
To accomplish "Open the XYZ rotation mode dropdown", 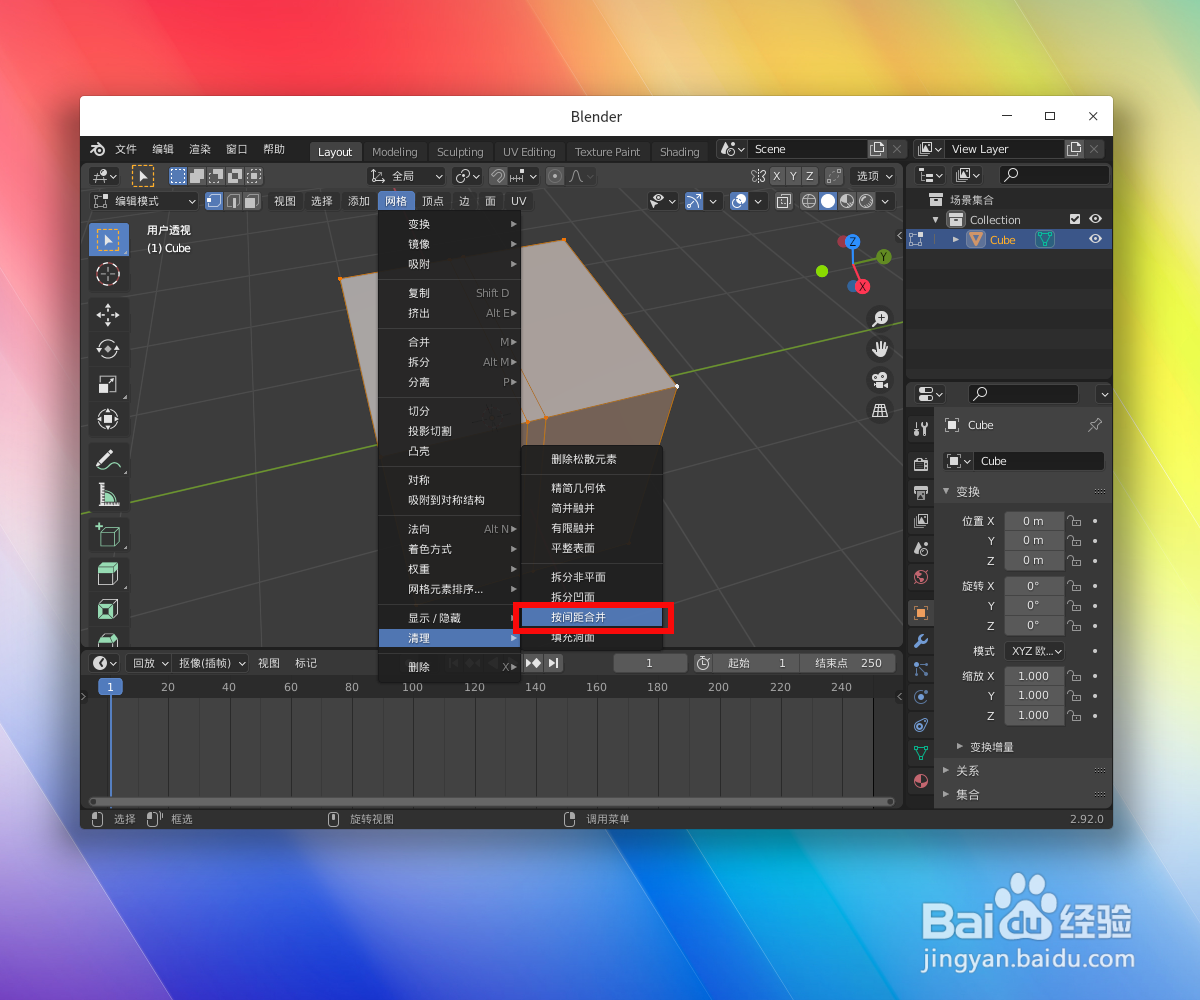I will [1034, 651].
